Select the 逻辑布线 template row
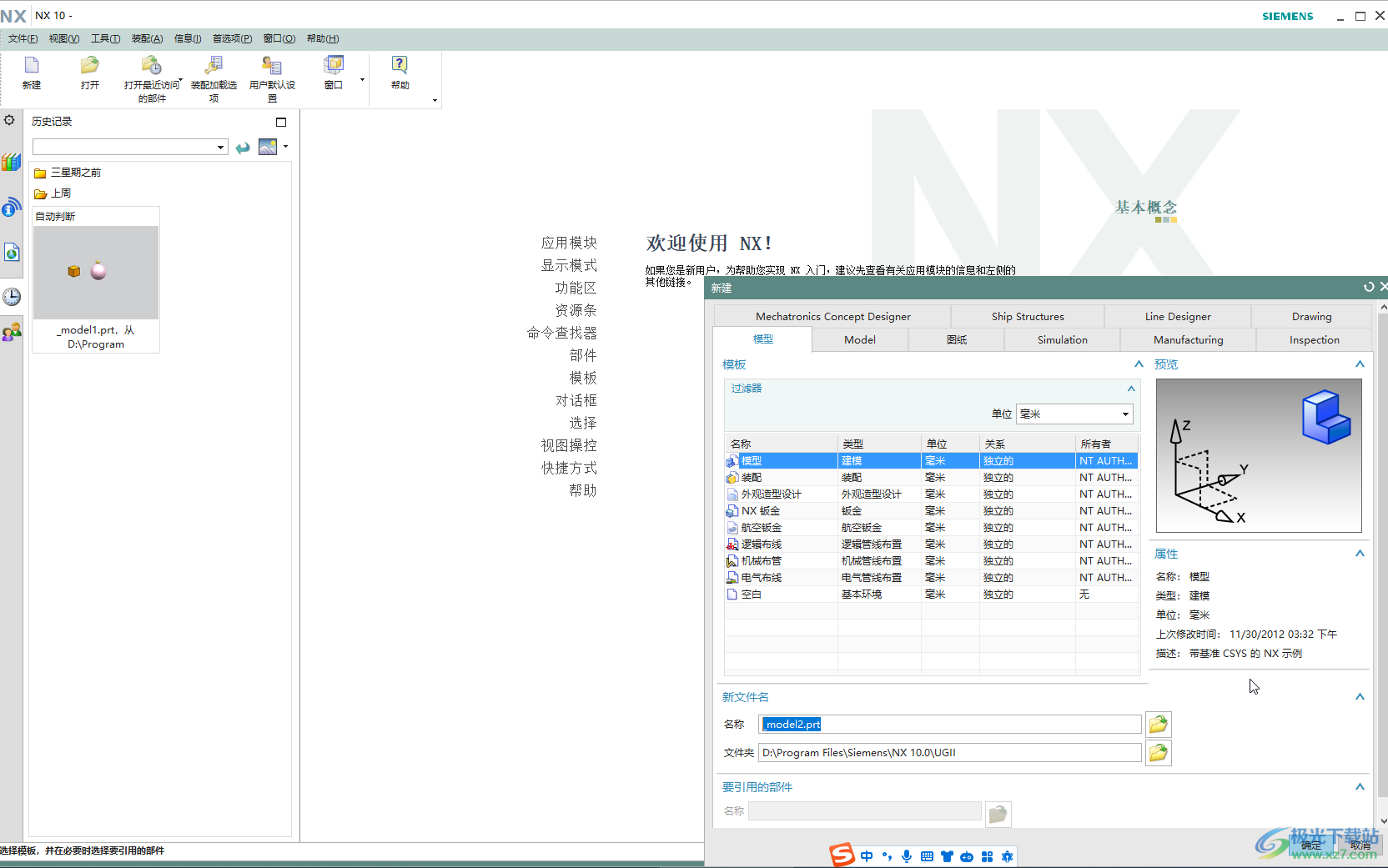Image resolution: width=1388 pixels, height=868 pixels. [931, 544]
